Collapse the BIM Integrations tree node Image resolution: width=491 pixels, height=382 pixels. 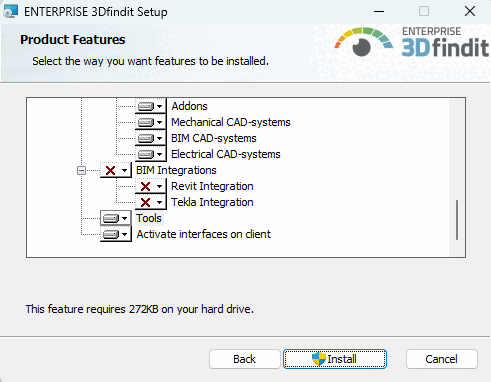pos(81,171)
